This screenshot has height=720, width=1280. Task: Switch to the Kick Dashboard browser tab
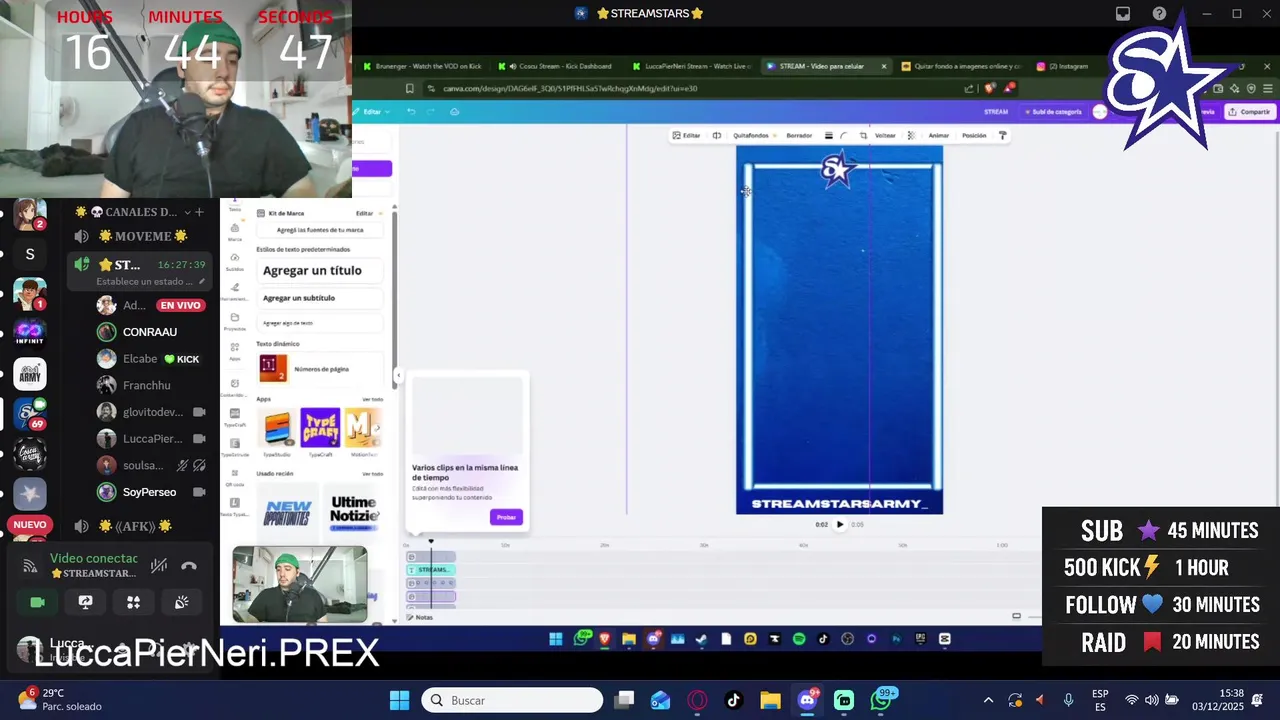(560, 66)
